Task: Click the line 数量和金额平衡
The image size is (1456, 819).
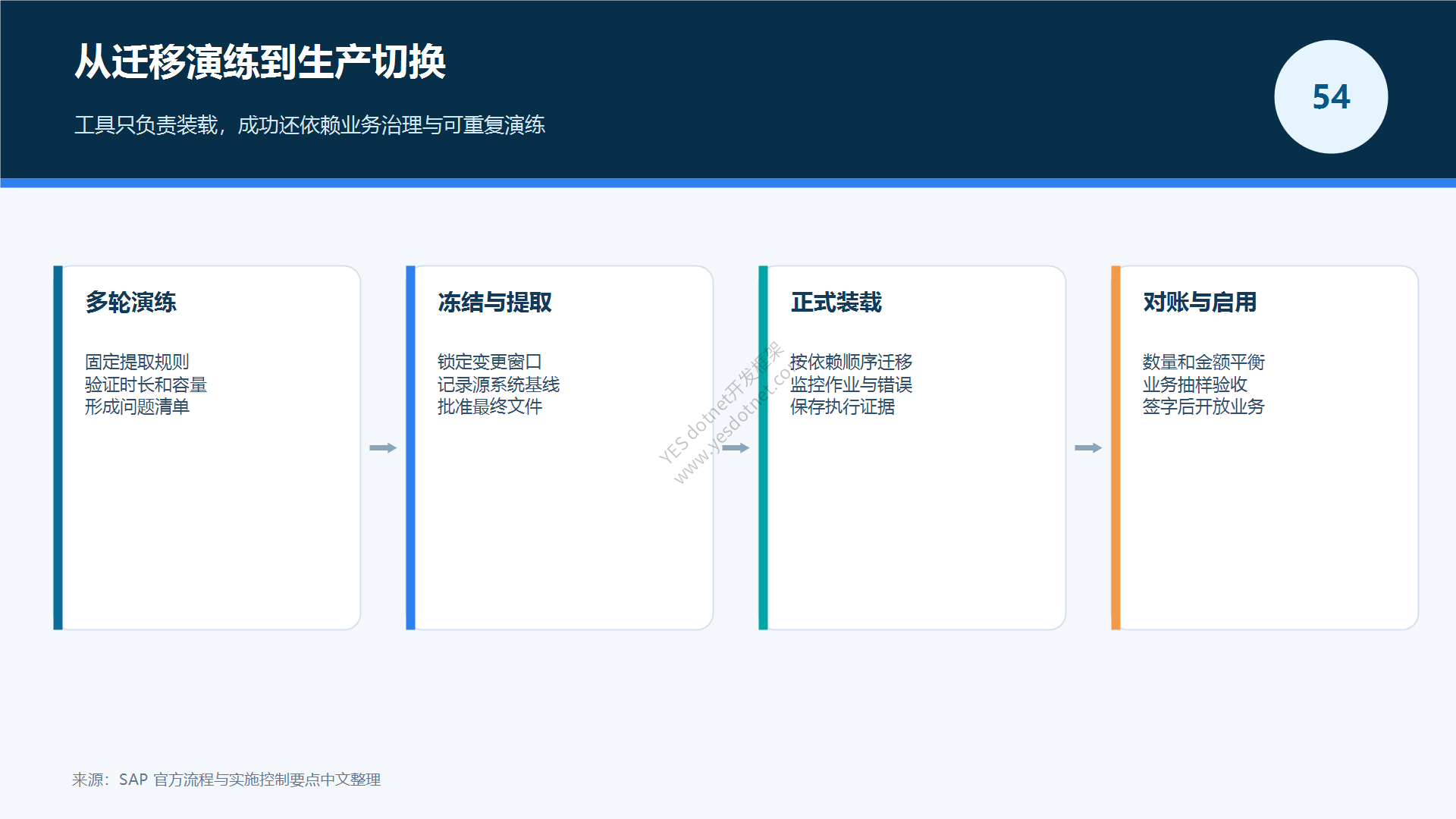Action: click(x=1203, y=362)
